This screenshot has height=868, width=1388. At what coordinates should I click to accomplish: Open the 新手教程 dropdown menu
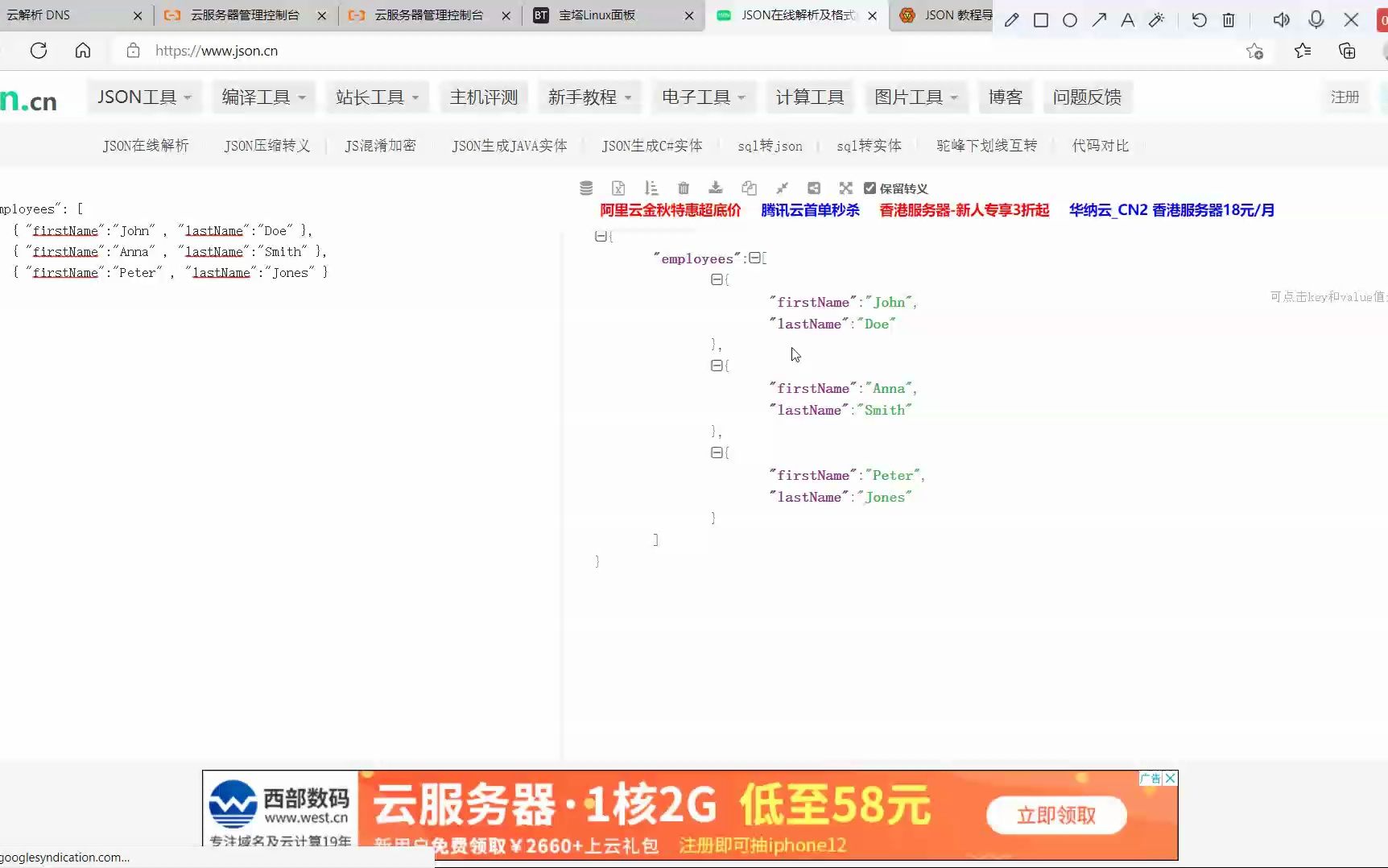pos(589,97)
